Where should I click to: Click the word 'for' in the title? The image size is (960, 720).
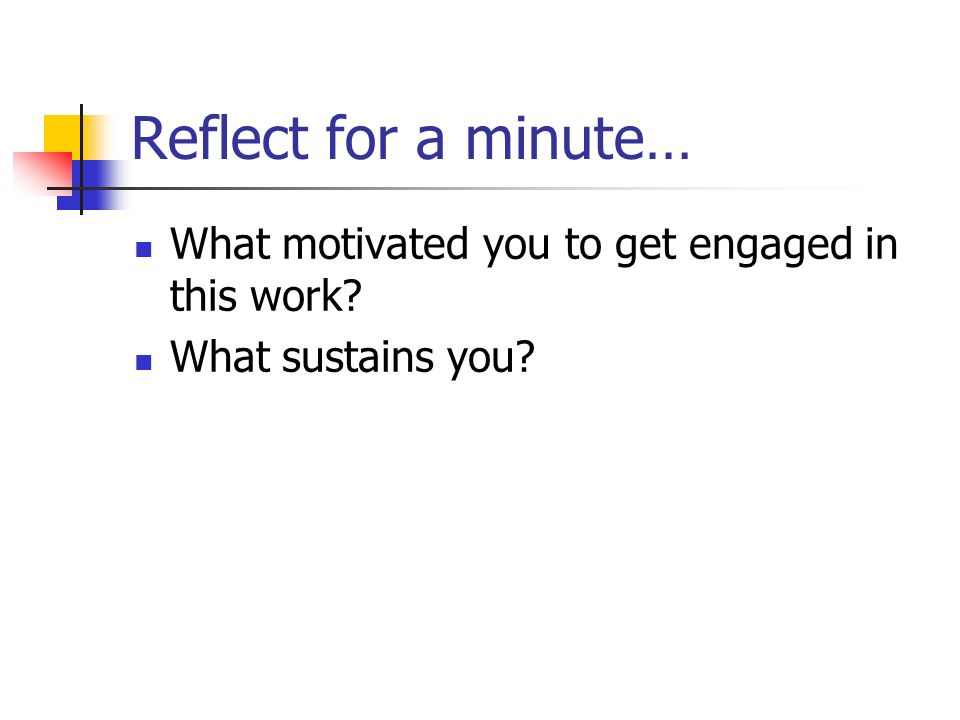361,138
